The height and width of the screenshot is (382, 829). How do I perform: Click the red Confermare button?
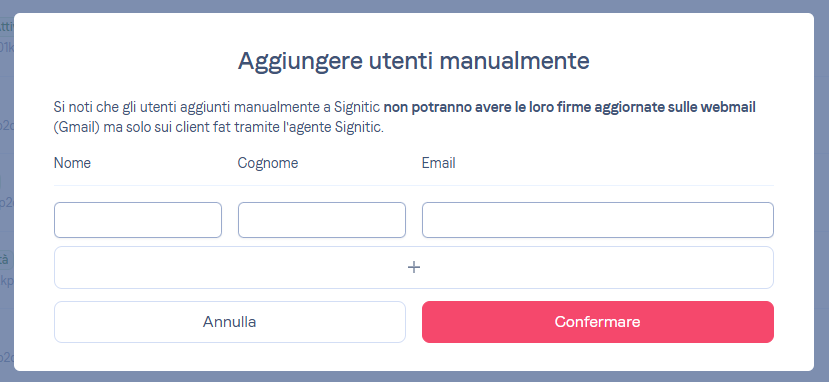(597, 322)
